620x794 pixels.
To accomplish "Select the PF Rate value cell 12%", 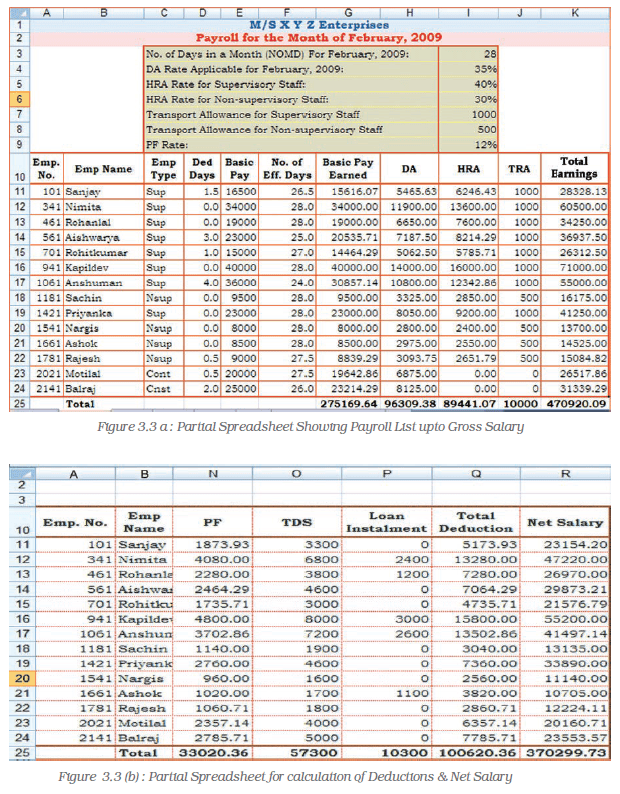I will click(x=468, y=145).
